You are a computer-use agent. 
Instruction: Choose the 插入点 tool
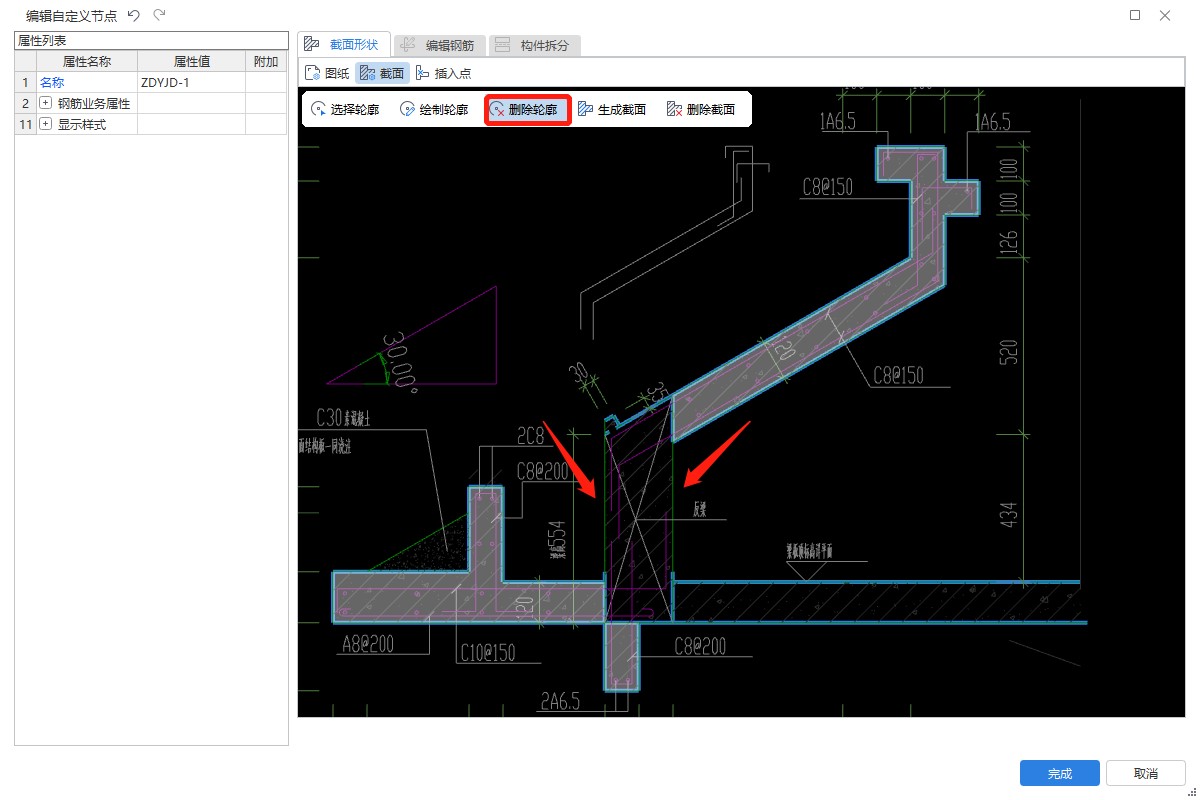[x=443, y=73]
